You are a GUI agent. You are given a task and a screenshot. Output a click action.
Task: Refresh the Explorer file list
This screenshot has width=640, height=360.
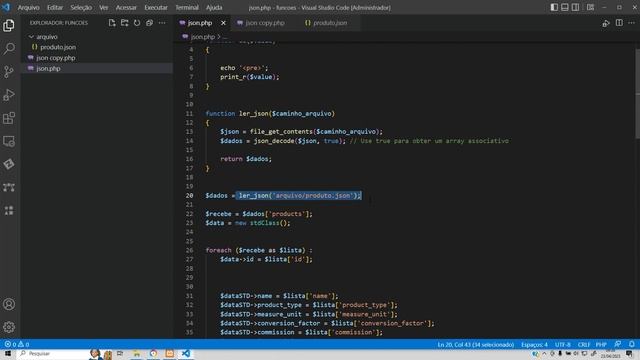137,23
